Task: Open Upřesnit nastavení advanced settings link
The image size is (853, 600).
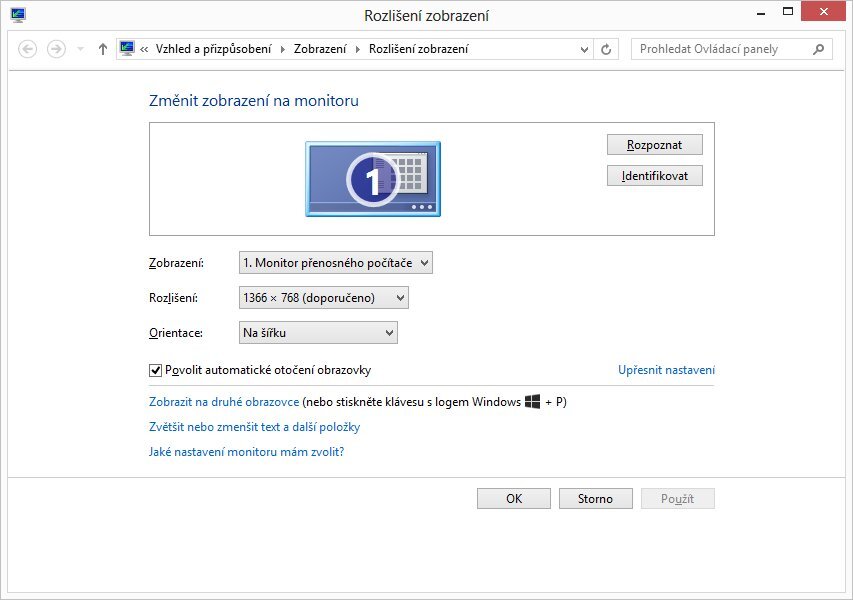Action: click(x=664, y=370)
